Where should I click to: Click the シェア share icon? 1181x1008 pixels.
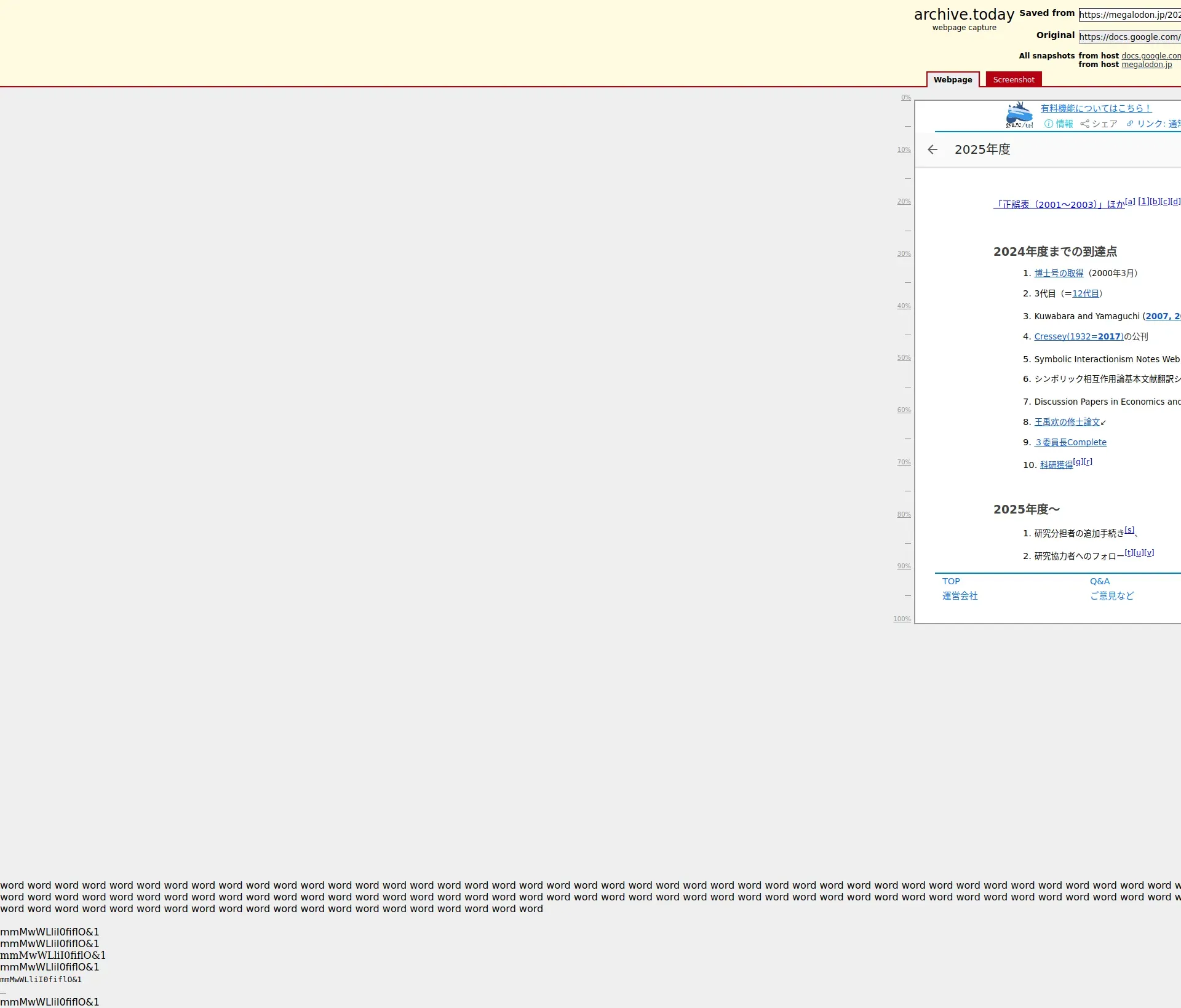click(1084, 124)
